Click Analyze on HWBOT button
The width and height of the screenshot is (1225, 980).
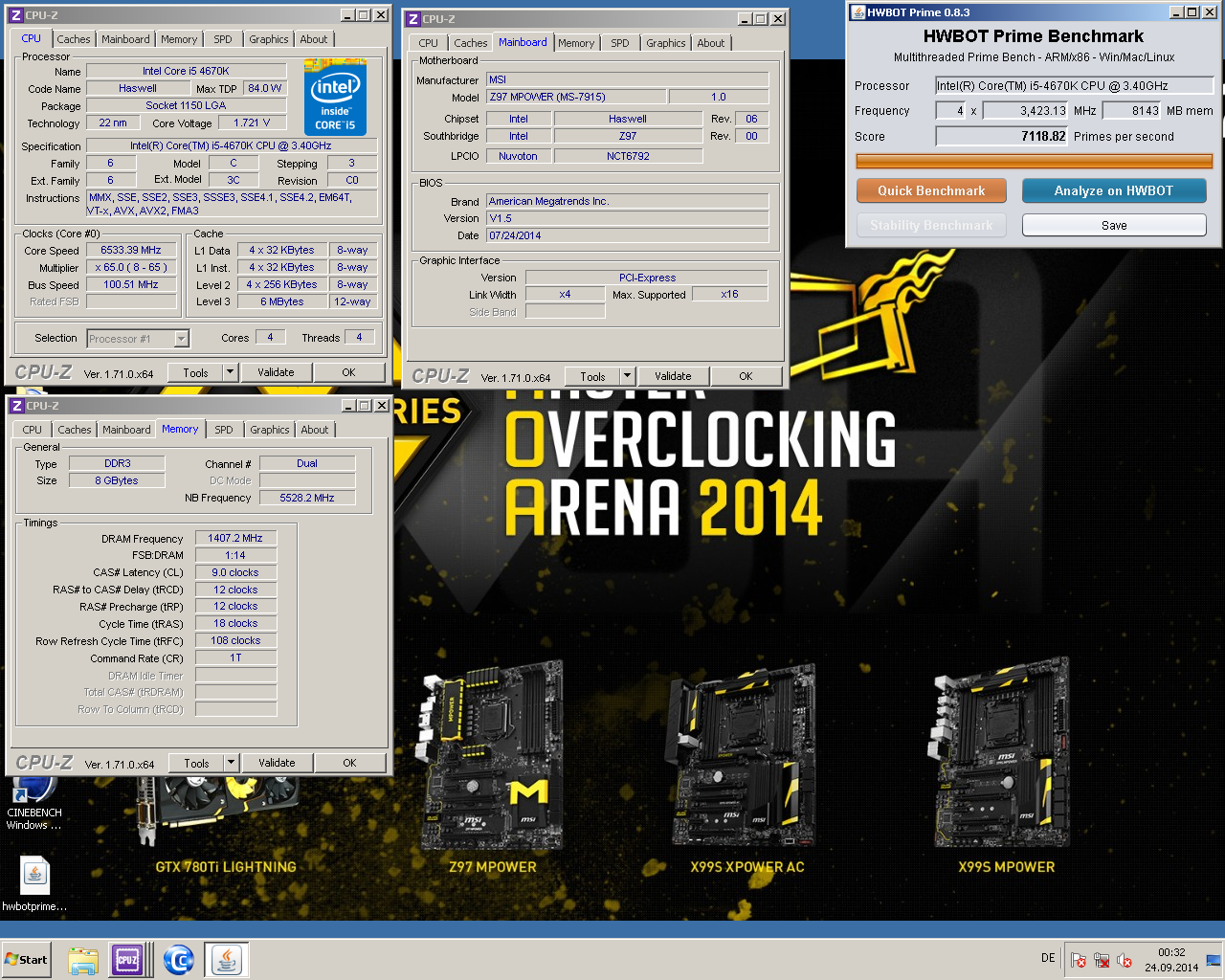point(1114,190)
